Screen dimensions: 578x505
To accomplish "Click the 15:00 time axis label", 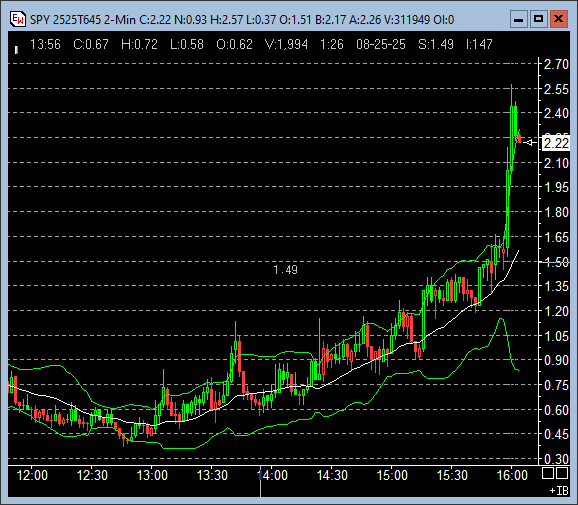I will [392, 475].
